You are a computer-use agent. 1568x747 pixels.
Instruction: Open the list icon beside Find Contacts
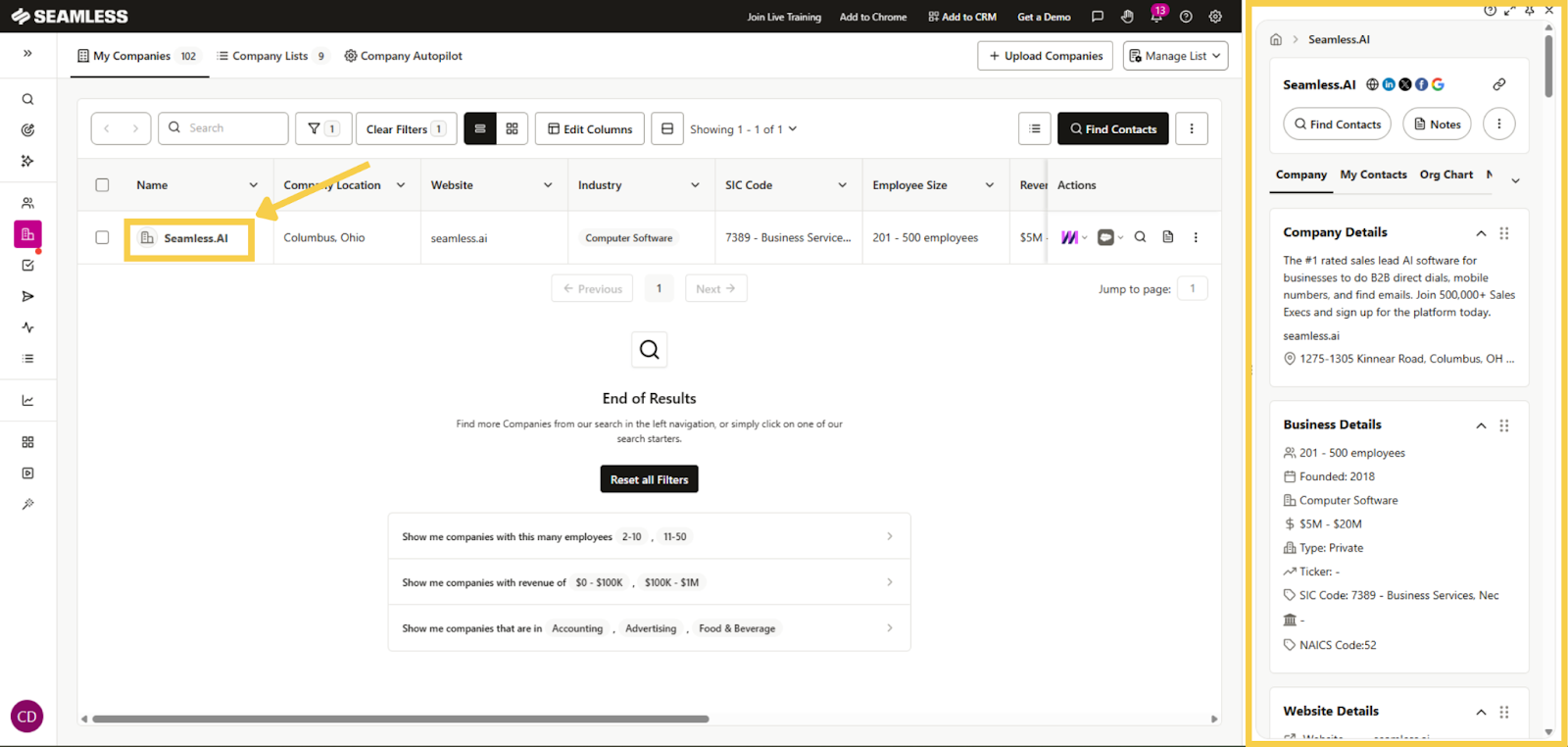(x=1035, y=128)
